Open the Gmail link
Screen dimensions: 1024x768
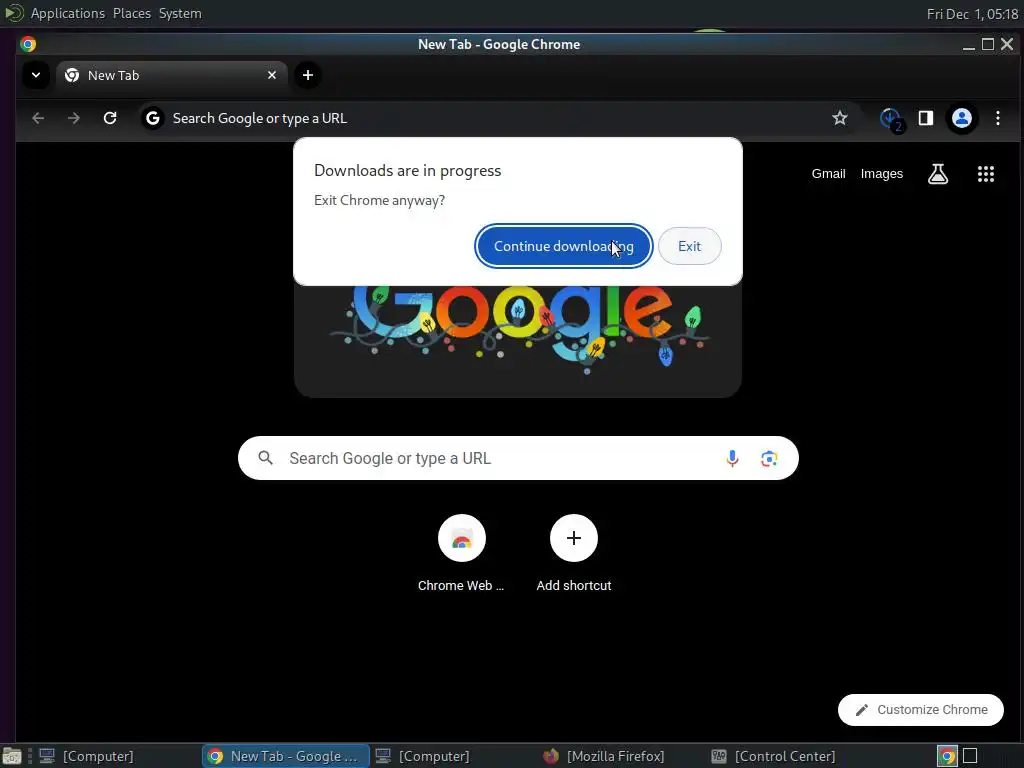(x=828, y=174)
